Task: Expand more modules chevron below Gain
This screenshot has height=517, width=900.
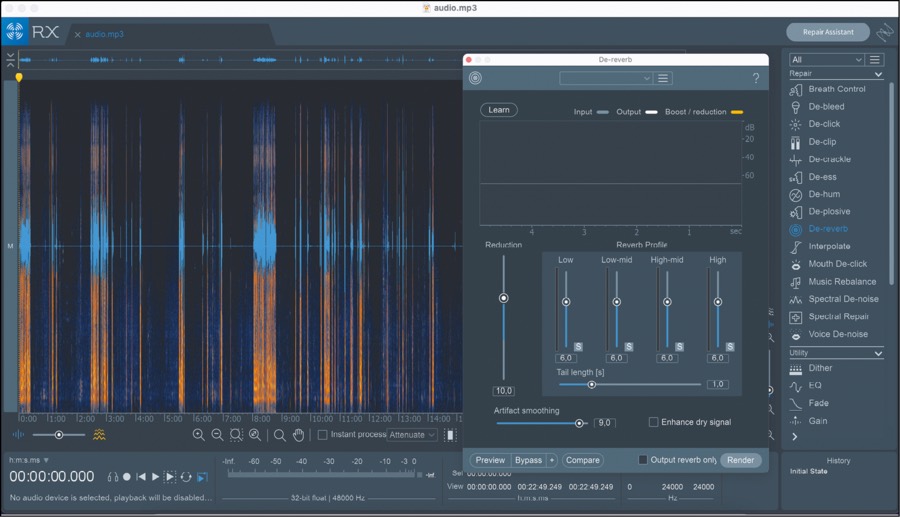Action: click(x=794, y=437)
